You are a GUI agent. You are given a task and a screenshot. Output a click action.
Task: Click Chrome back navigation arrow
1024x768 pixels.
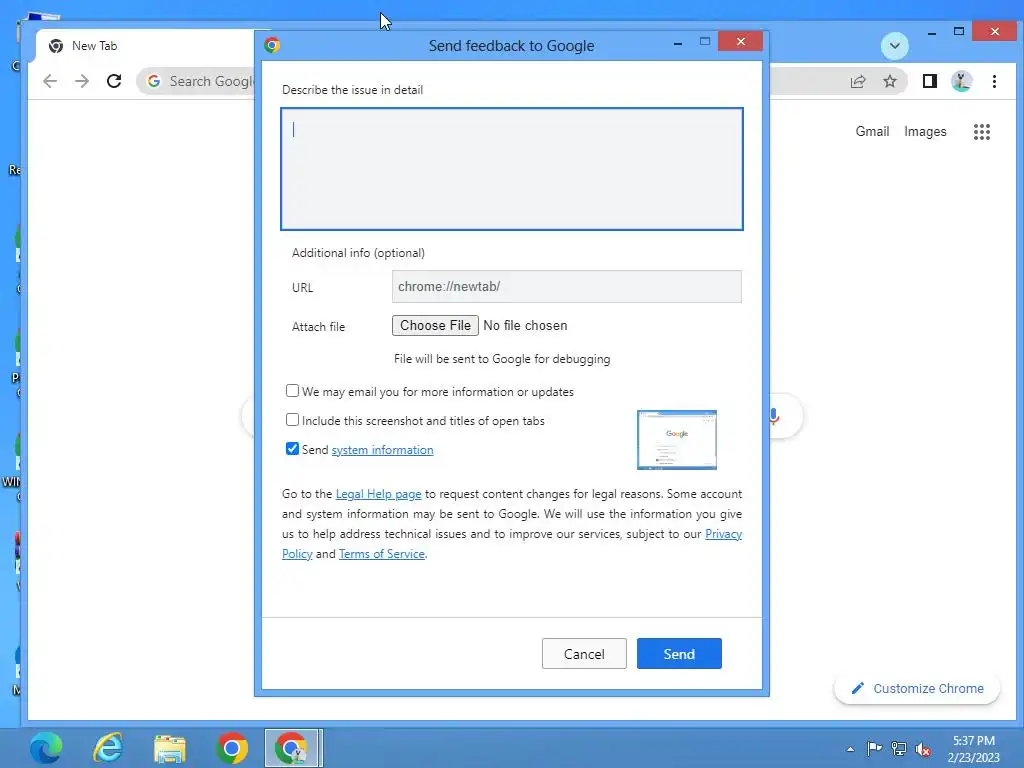(x=50, y=81)
